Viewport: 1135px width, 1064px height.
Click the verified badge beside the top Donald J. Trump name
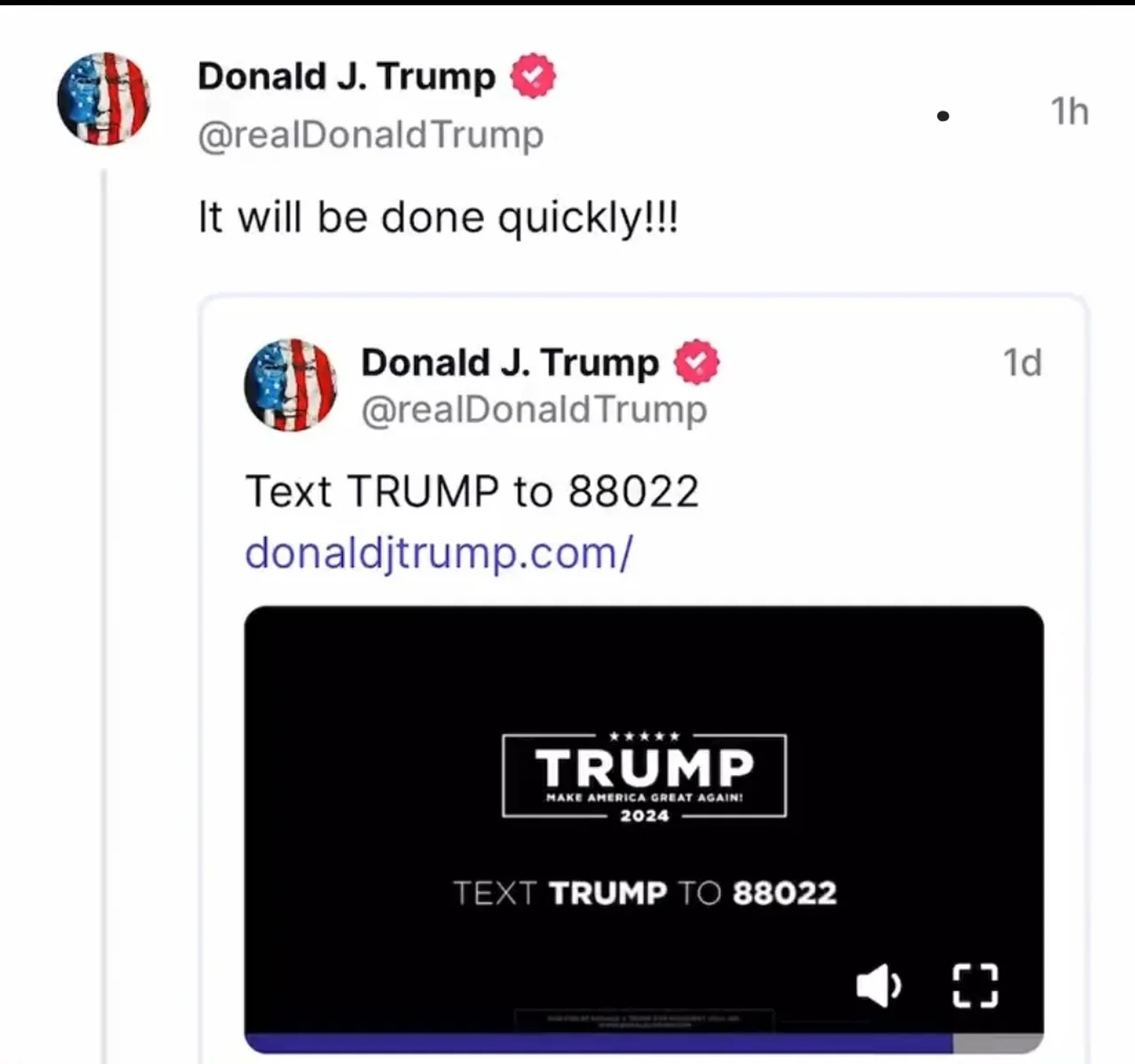pos(533,76)
